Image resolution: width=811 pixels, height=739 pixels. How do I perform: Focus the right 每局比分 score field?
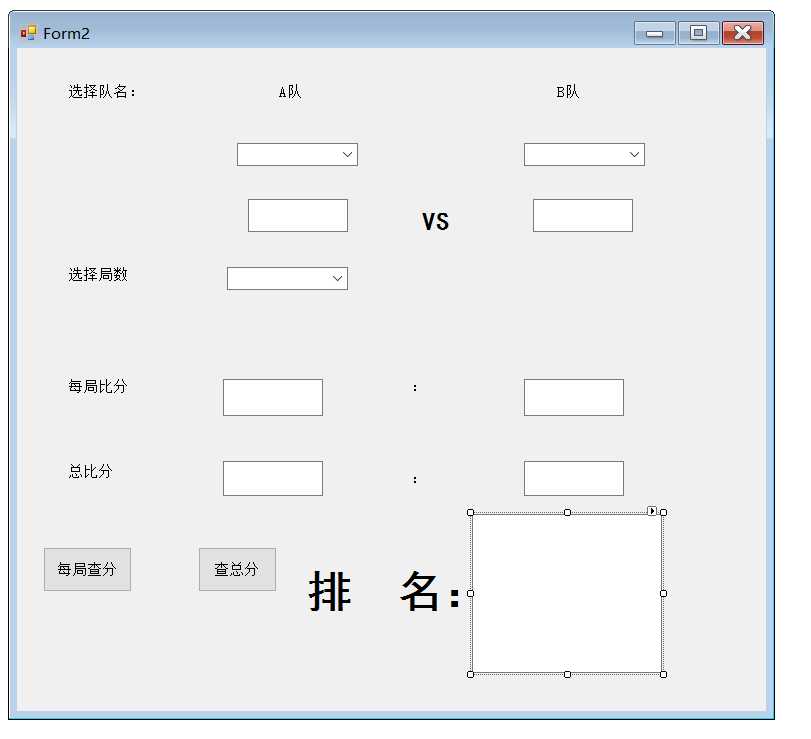tap(573, 397)
